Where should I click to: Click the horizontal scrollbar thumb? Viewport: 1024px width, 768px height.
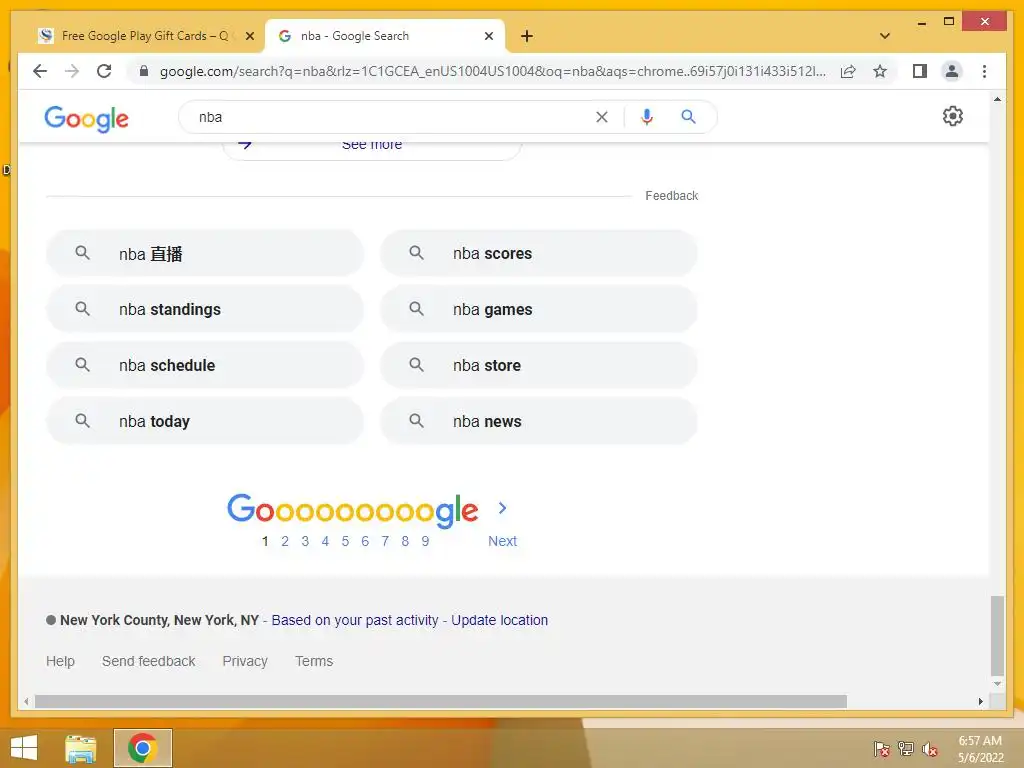tap(441, 701)
